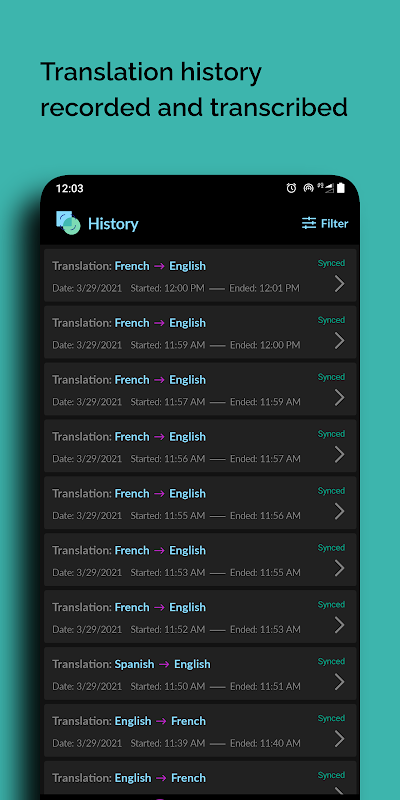Click the filter sliders icon

pyautogui.click(x=309, y=223)
